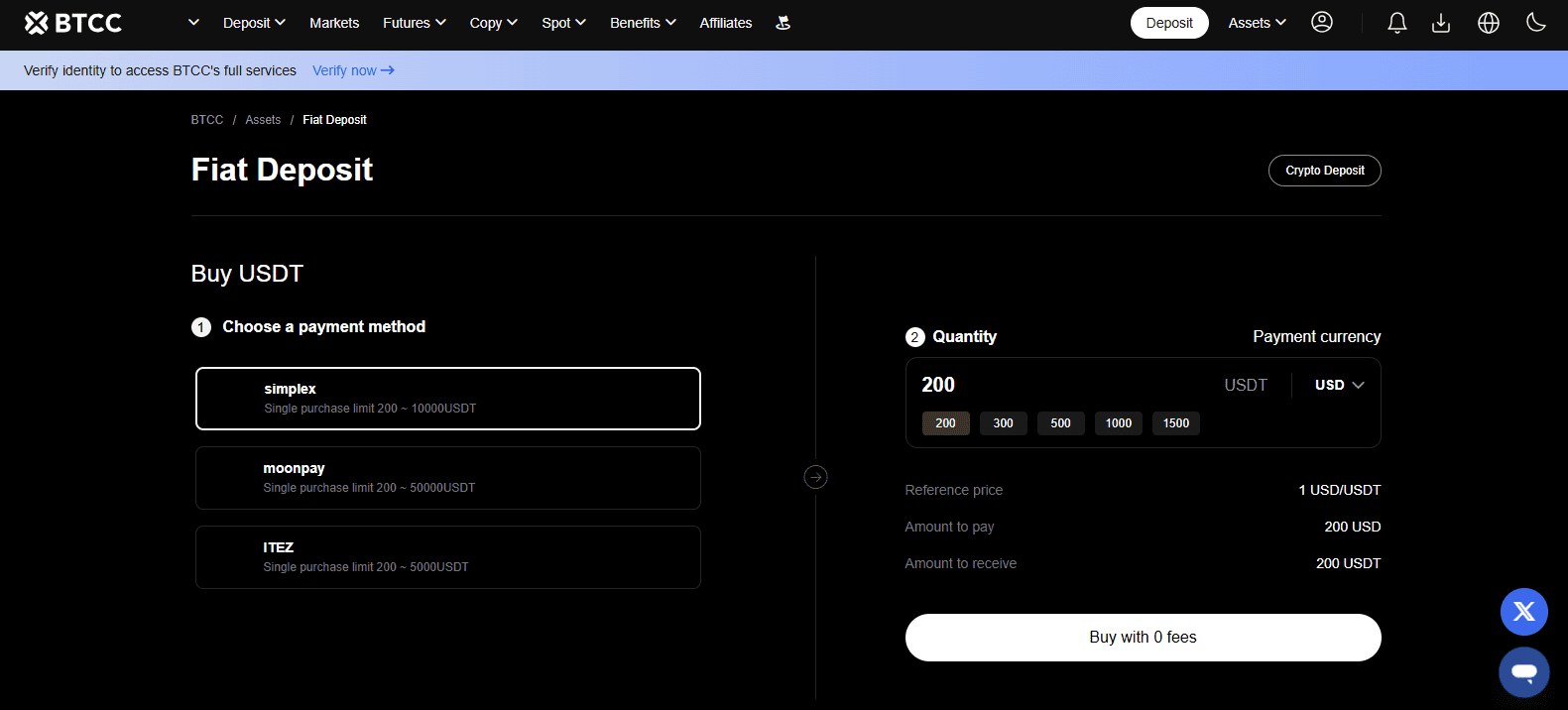
Task: Select ITEZ payment method
Action: (x=448, y=557)
